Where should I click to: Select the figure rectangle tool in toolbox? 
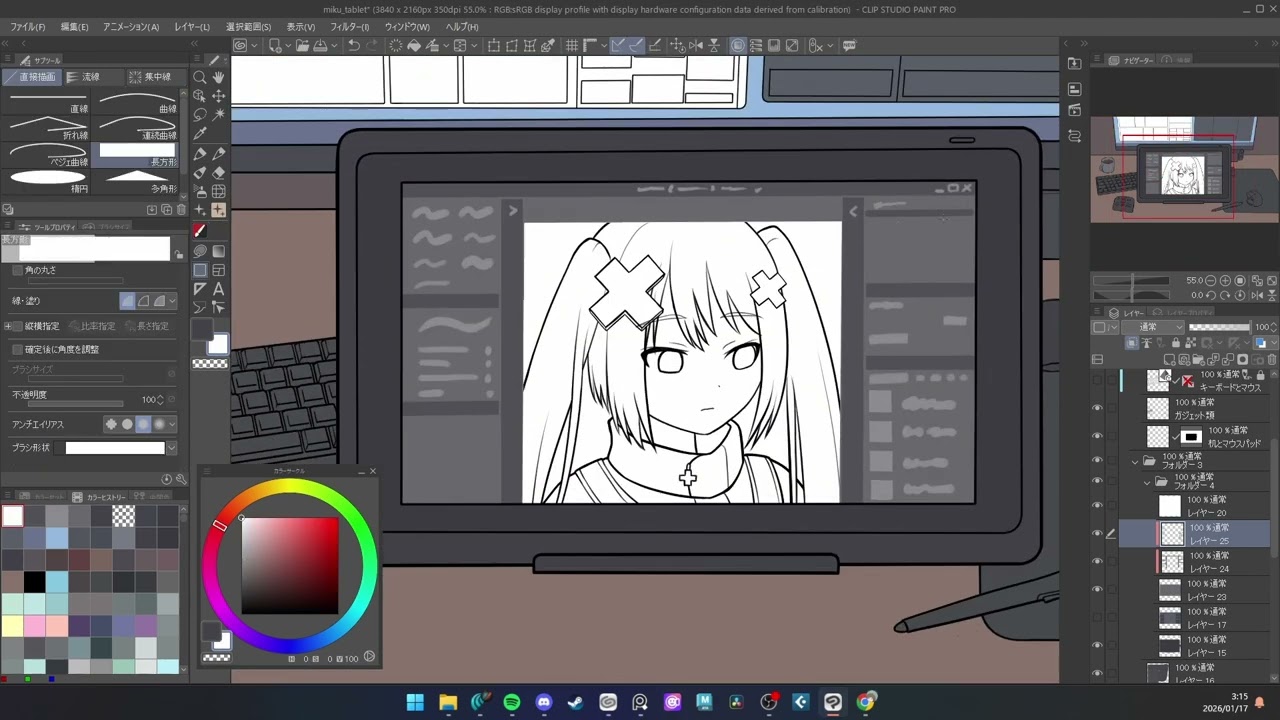point(200,270)
